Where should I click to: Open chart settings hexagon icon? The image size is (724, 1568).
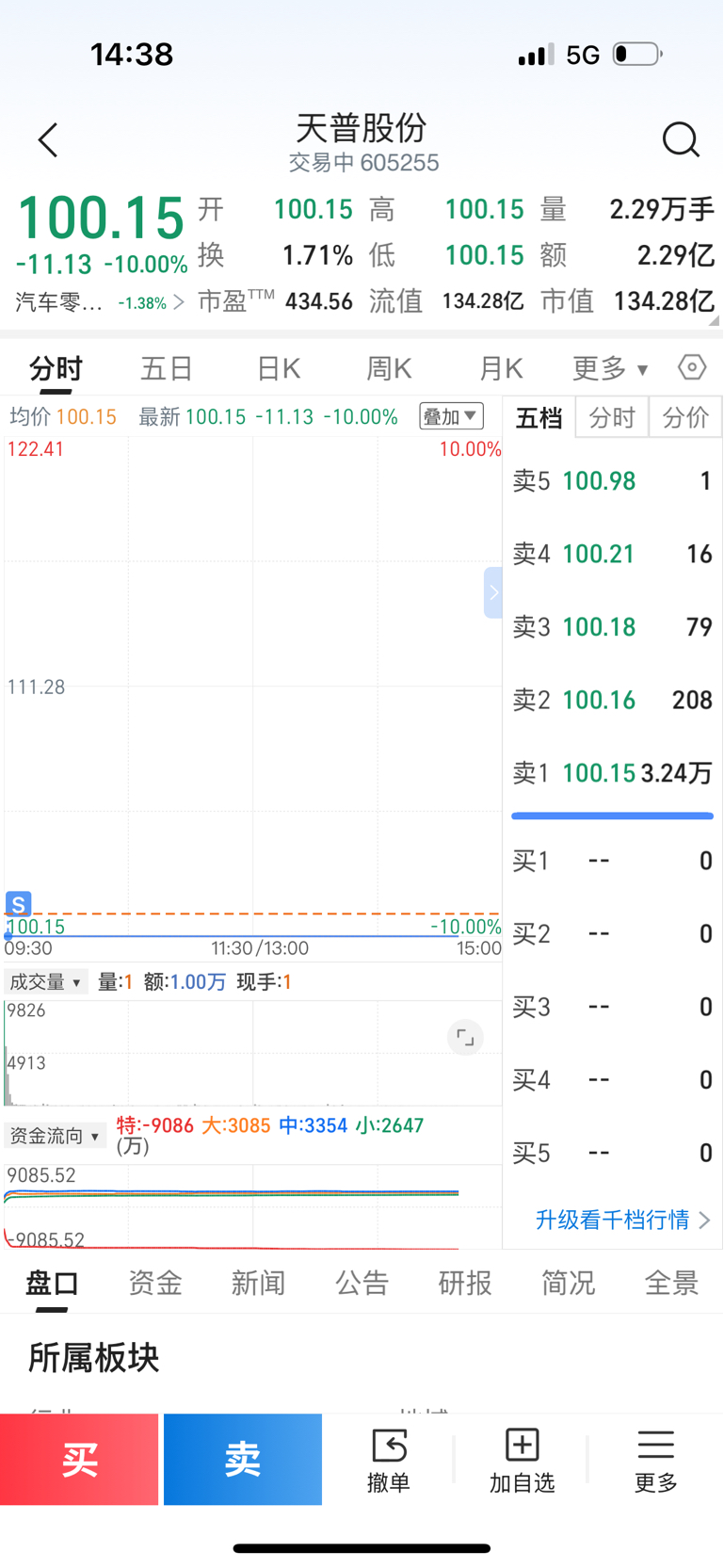[692, 367]
